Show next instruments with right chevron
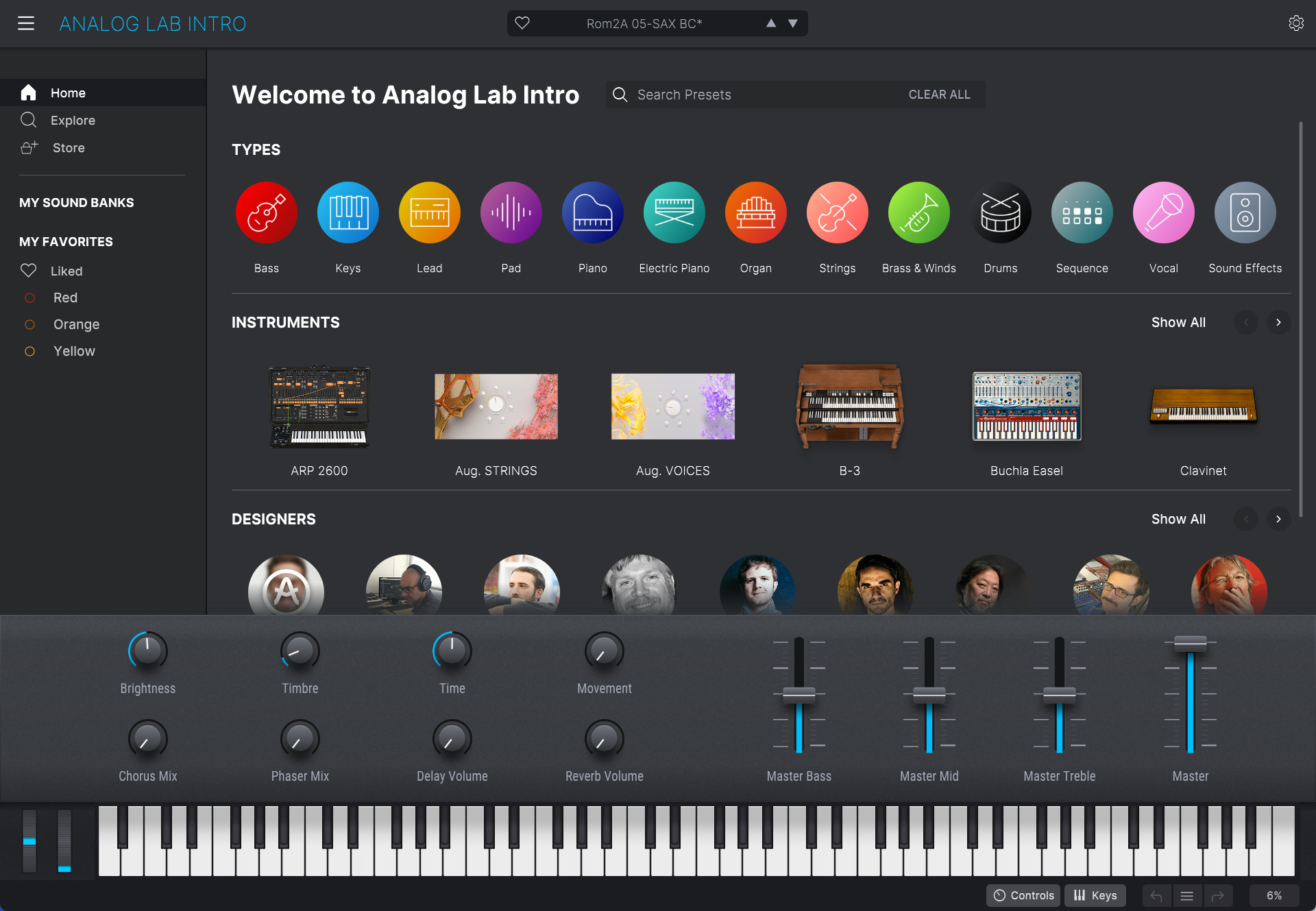Screen dimensions: 1316x911 tap(1278, 322)
